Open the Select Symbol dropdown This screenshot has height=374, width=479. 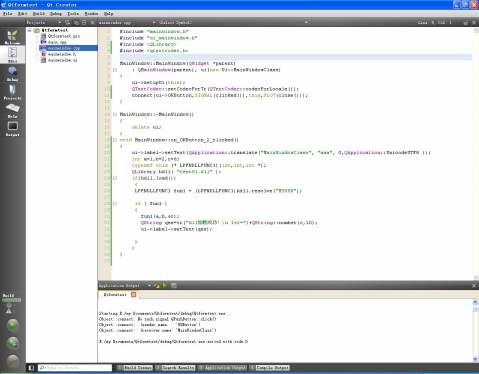306,22
